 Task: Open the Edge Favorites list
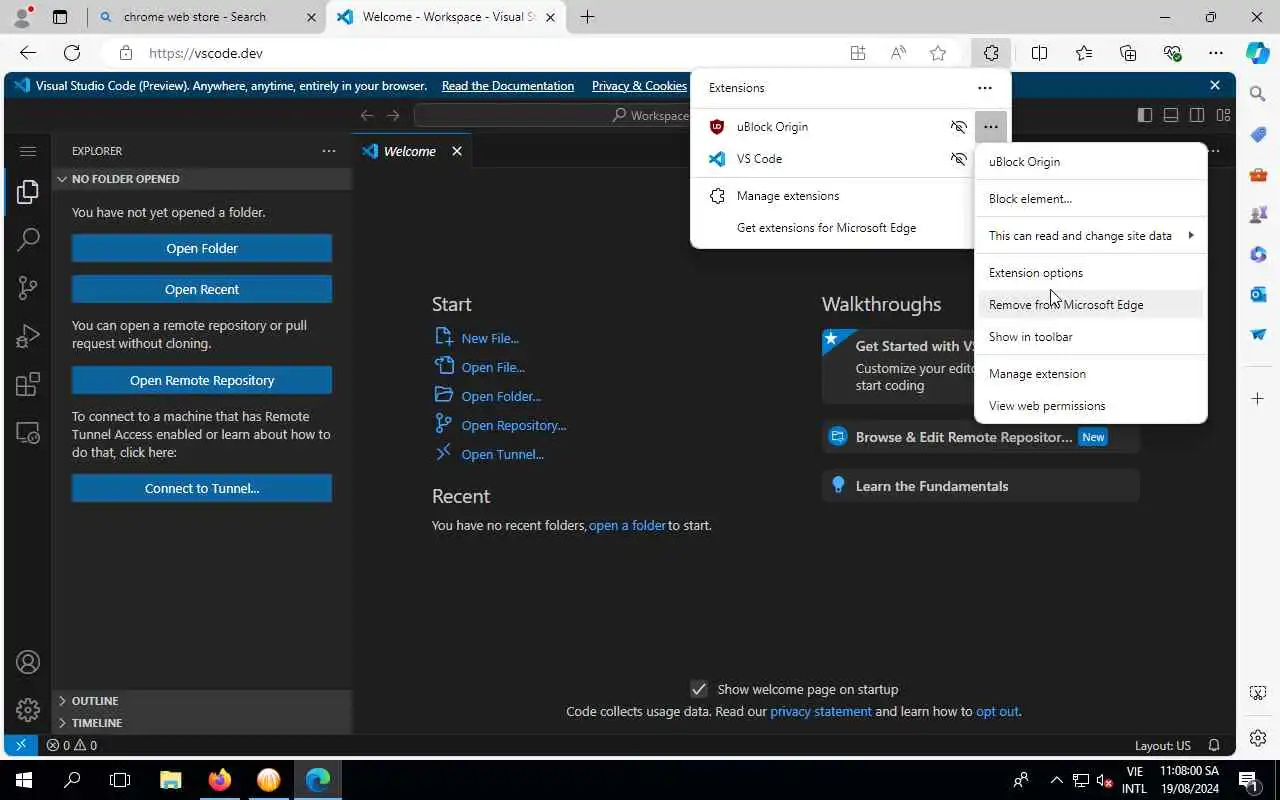click(x=1084, y=53)
